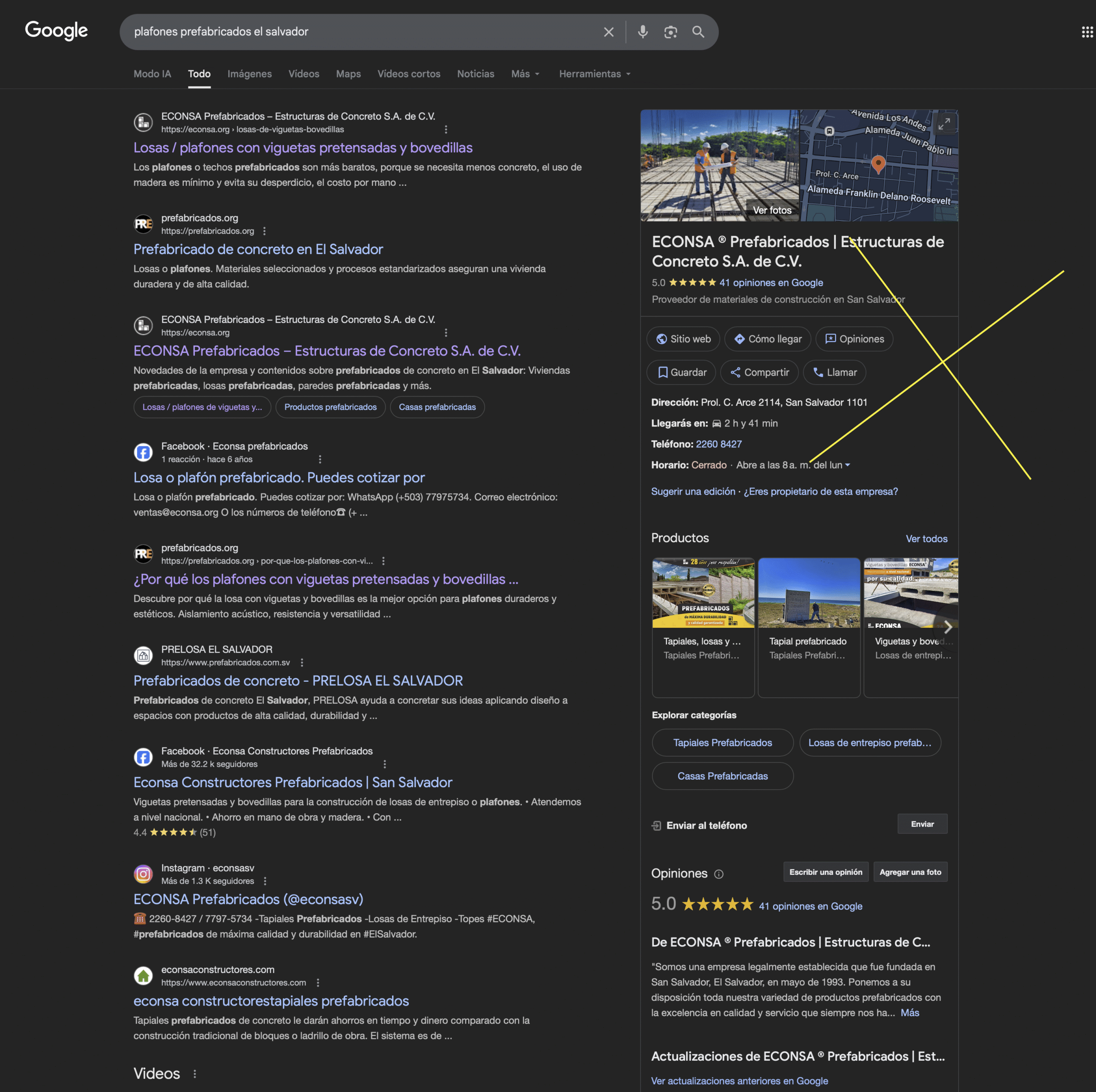Open options menu for econsaconstructores.com result
This screenshot has width=1096, height=1092.
coord(318,982)
